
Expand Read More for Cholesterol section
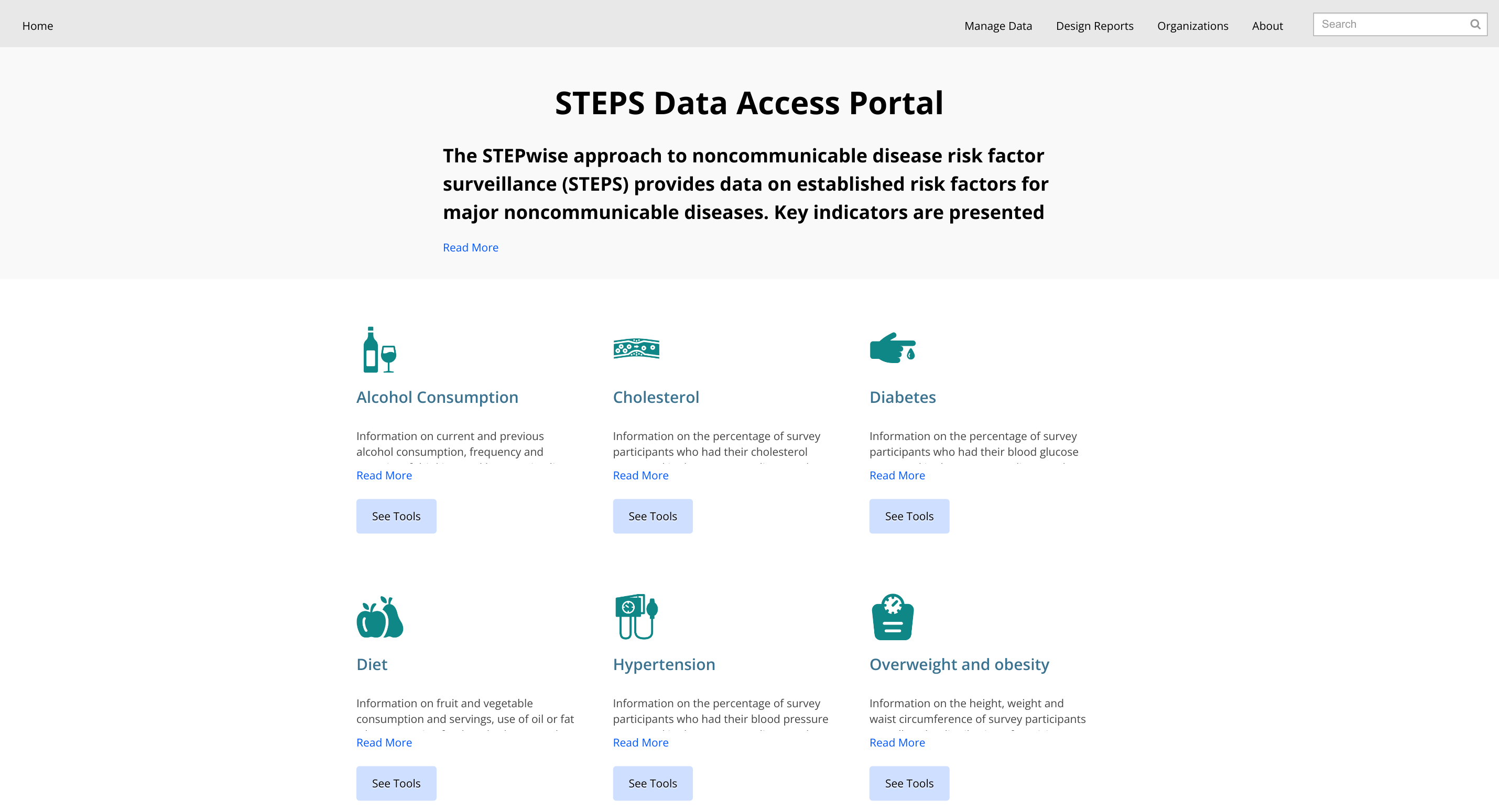640,475
